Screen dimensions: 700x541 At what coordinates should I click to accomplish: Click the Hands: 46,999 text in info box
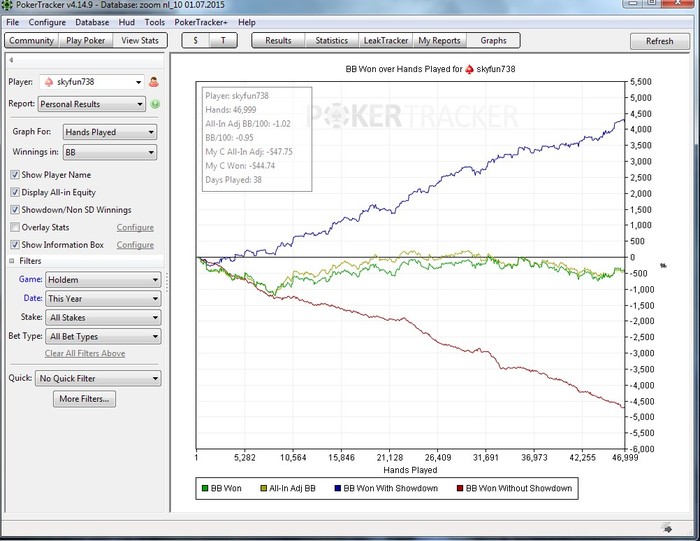click(231, 109)
